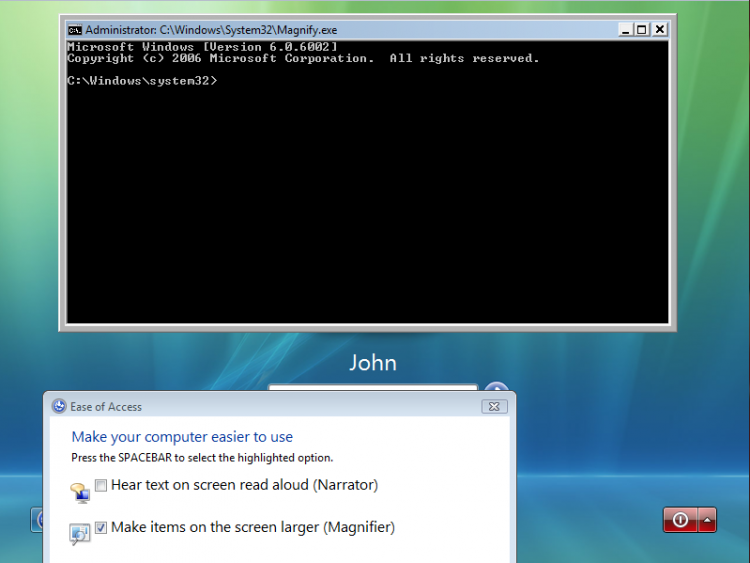The image size is (750, 563).
Task: Close the Administrator command prompt window
Action: pos(660,30)
